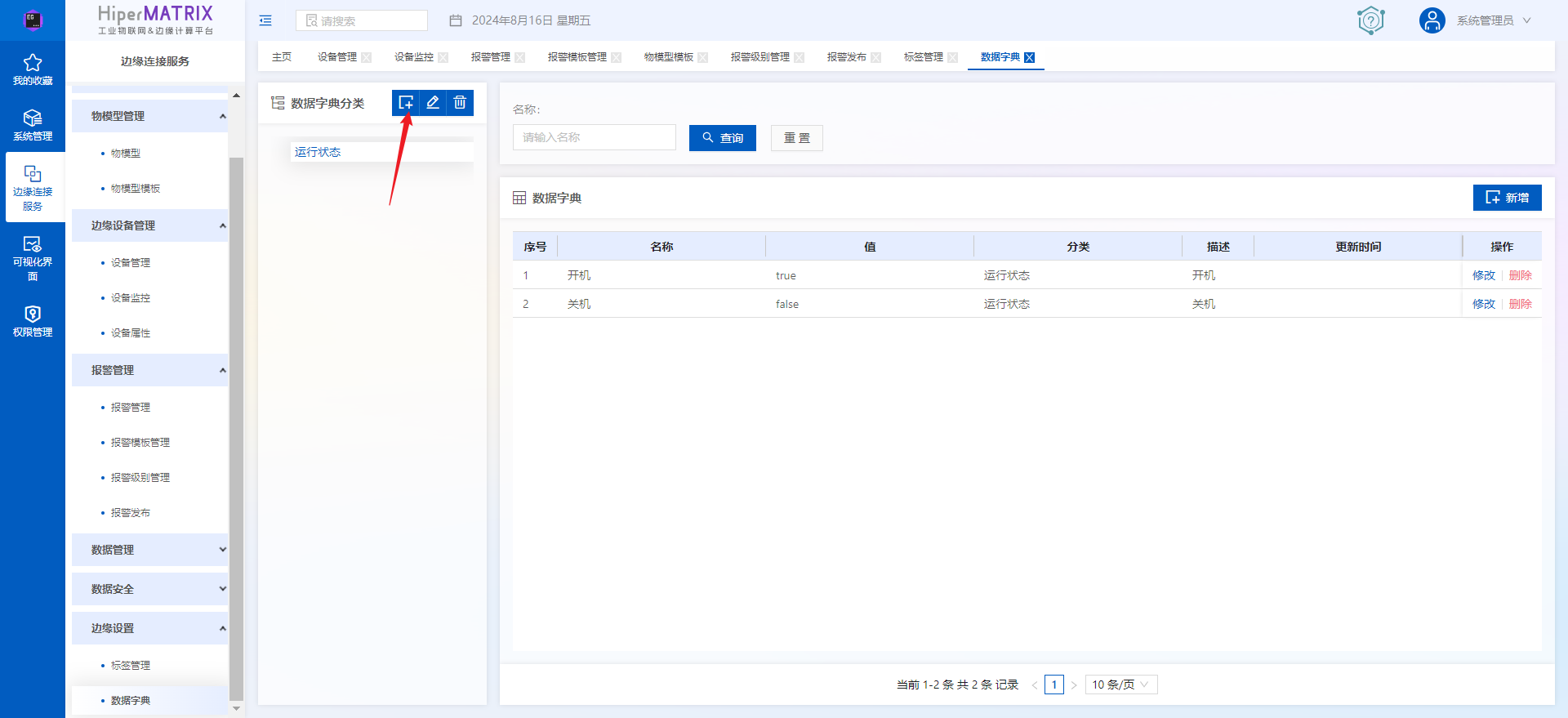Screen dimensions: 1568x718
Task: Close the 报警发布 tab
Action: coord(876,57)
